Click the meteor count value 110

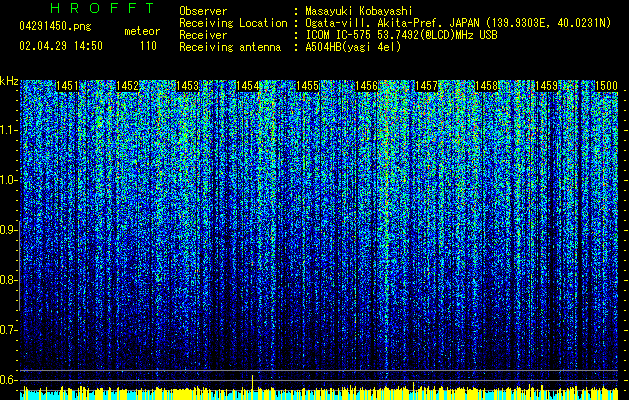(148, 46)
